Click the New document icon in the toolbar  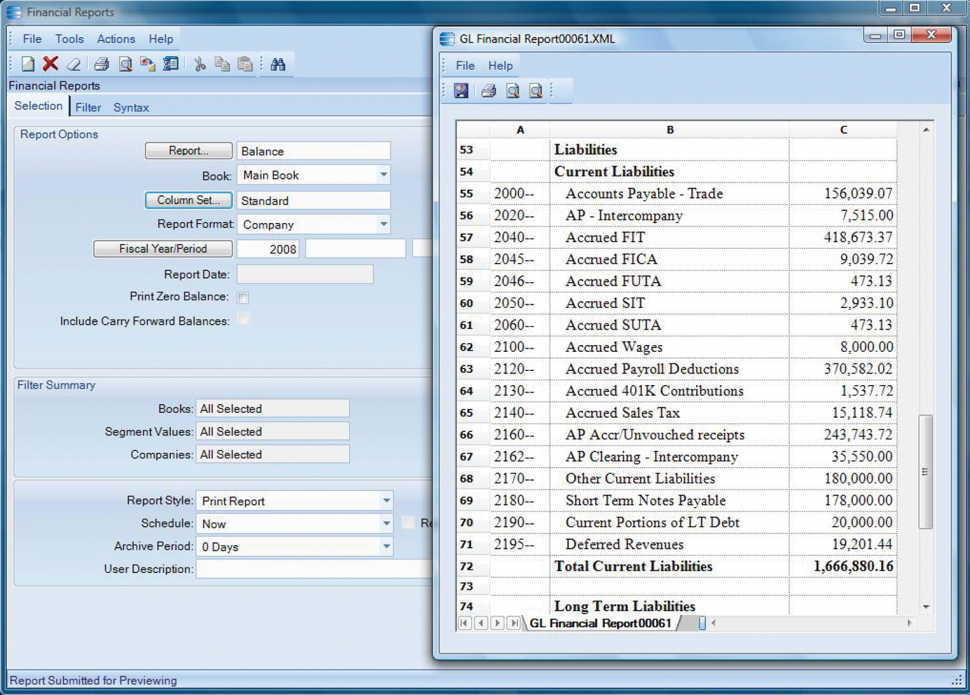(28, 64)
